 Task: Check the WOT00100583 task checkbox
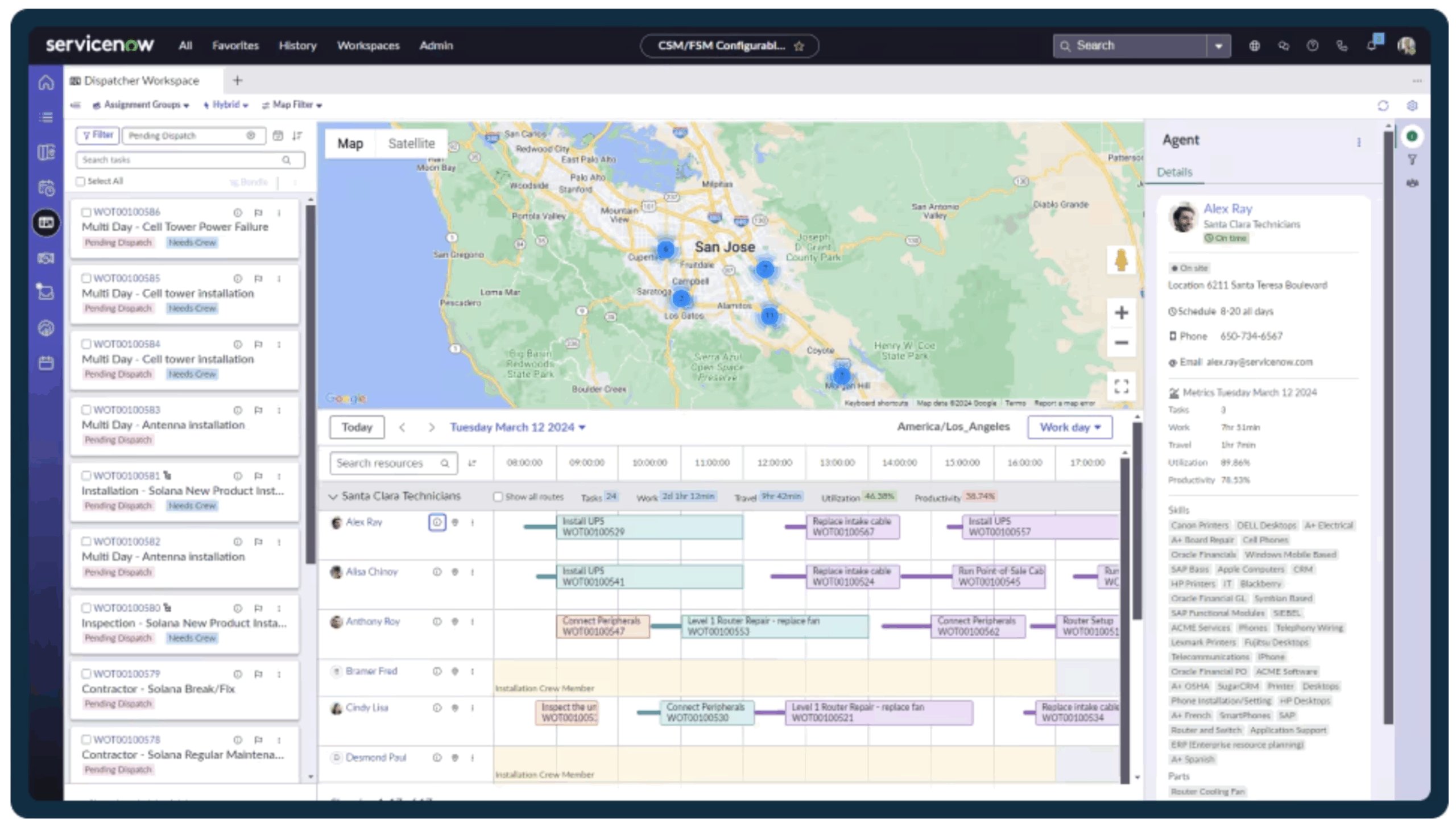point(86,410)
